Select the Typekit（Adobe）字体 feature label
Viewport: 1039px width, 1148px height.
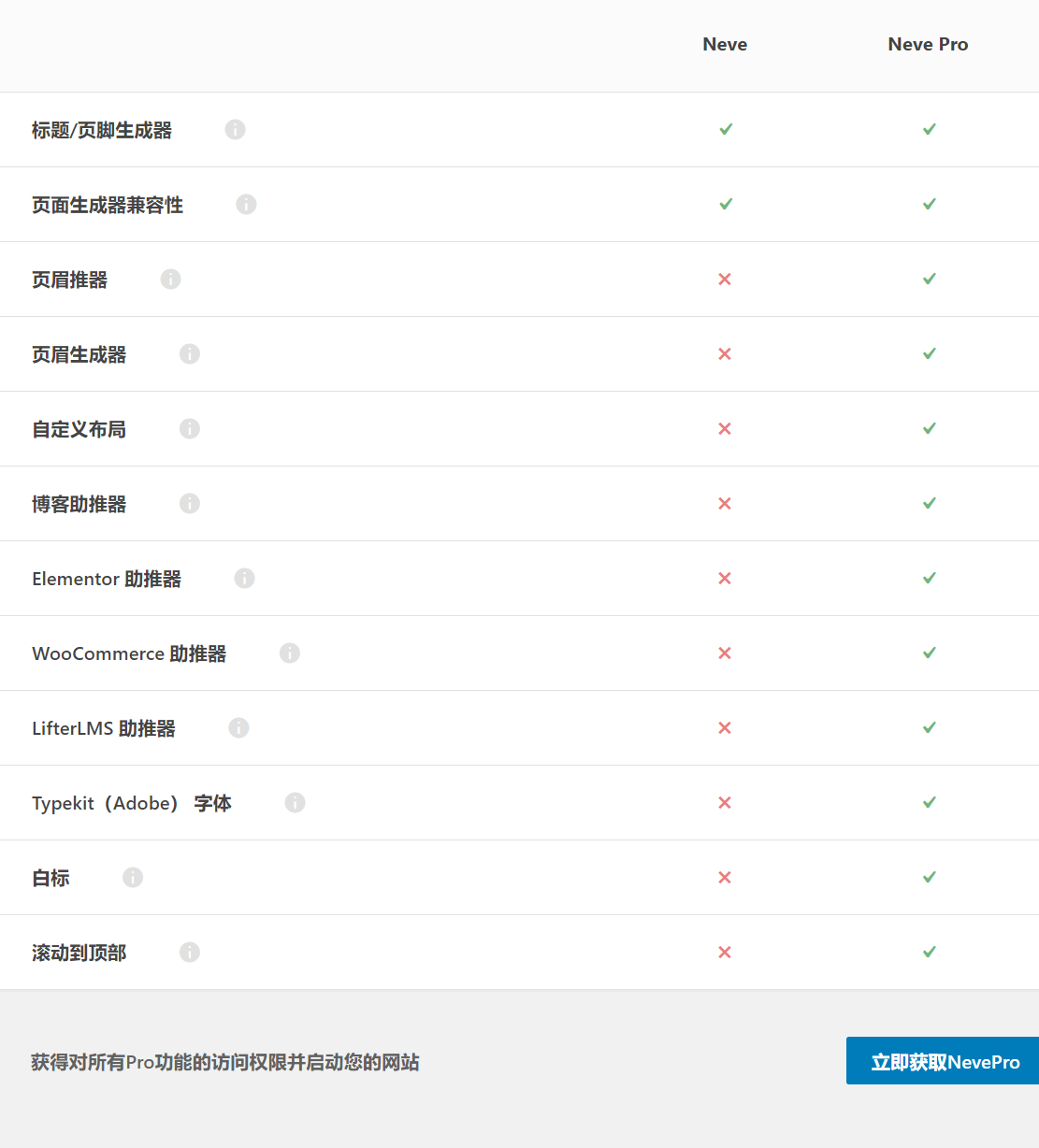pyautogui.click(x=132, y=803)
